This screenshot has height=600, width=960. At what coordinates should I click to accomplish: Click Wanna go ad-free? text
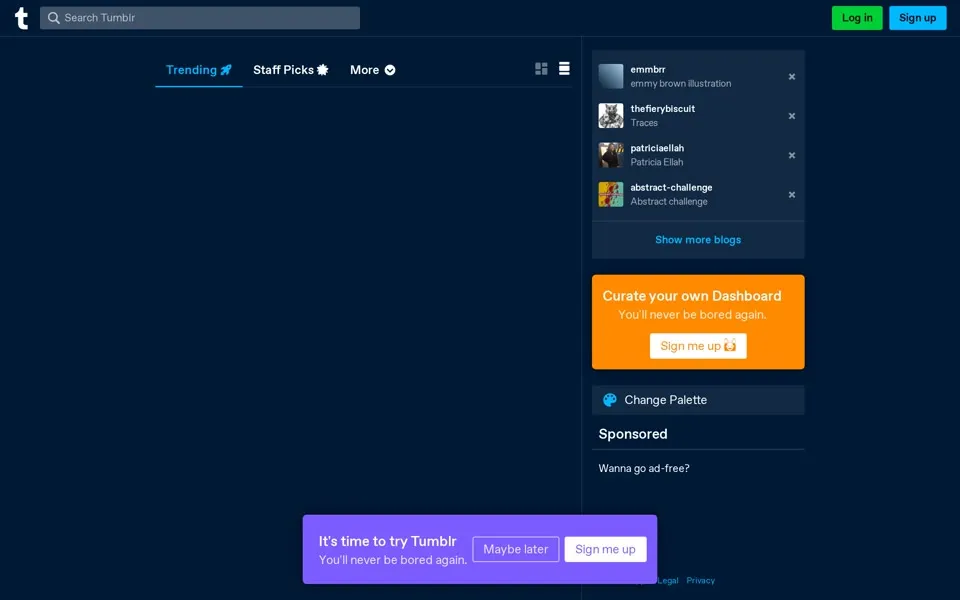click(x=643, y=468)
